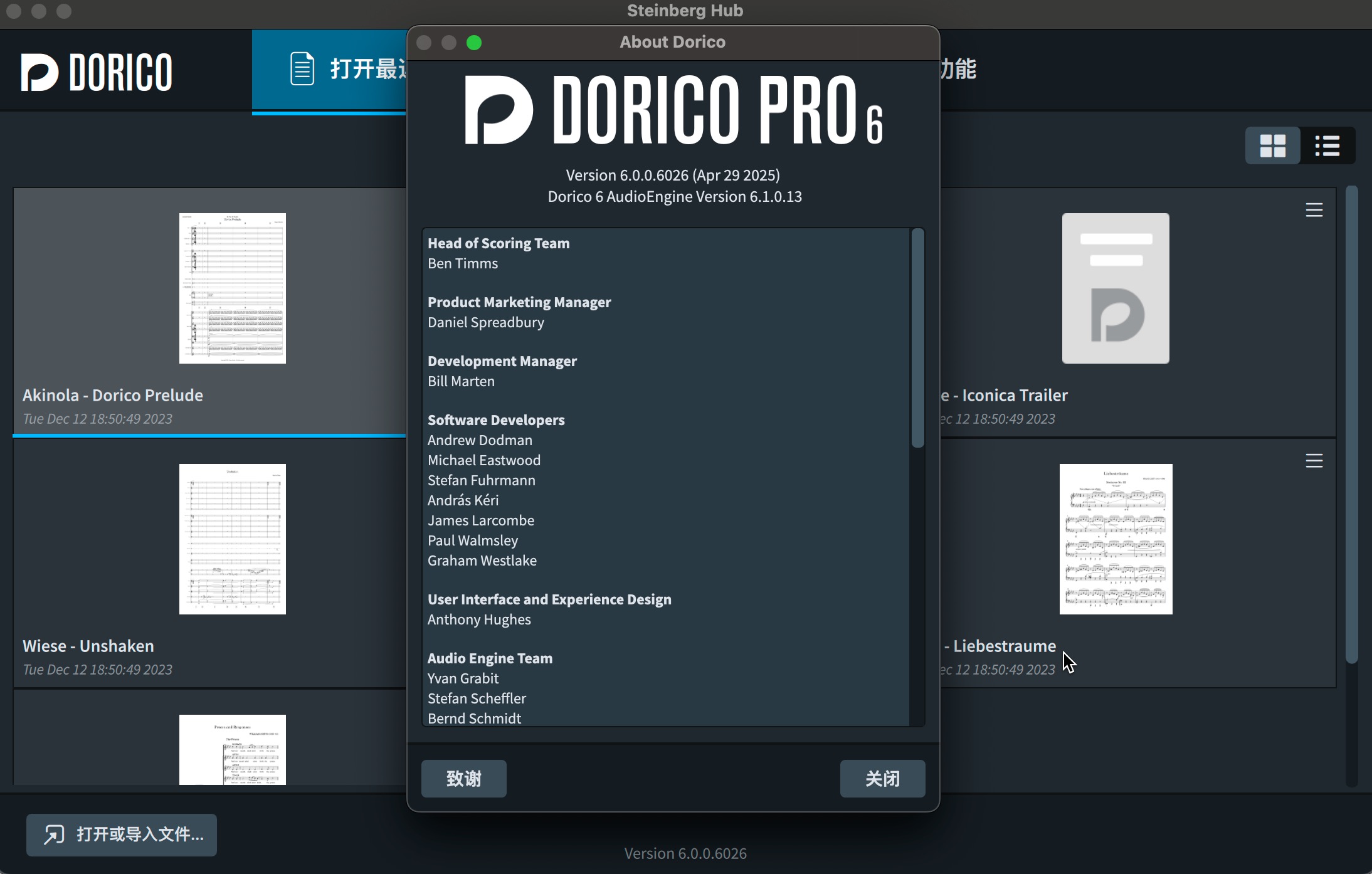Click the name Stefan Scheffler
This screenshot has width=1372, height=874.
coord(477,698)
